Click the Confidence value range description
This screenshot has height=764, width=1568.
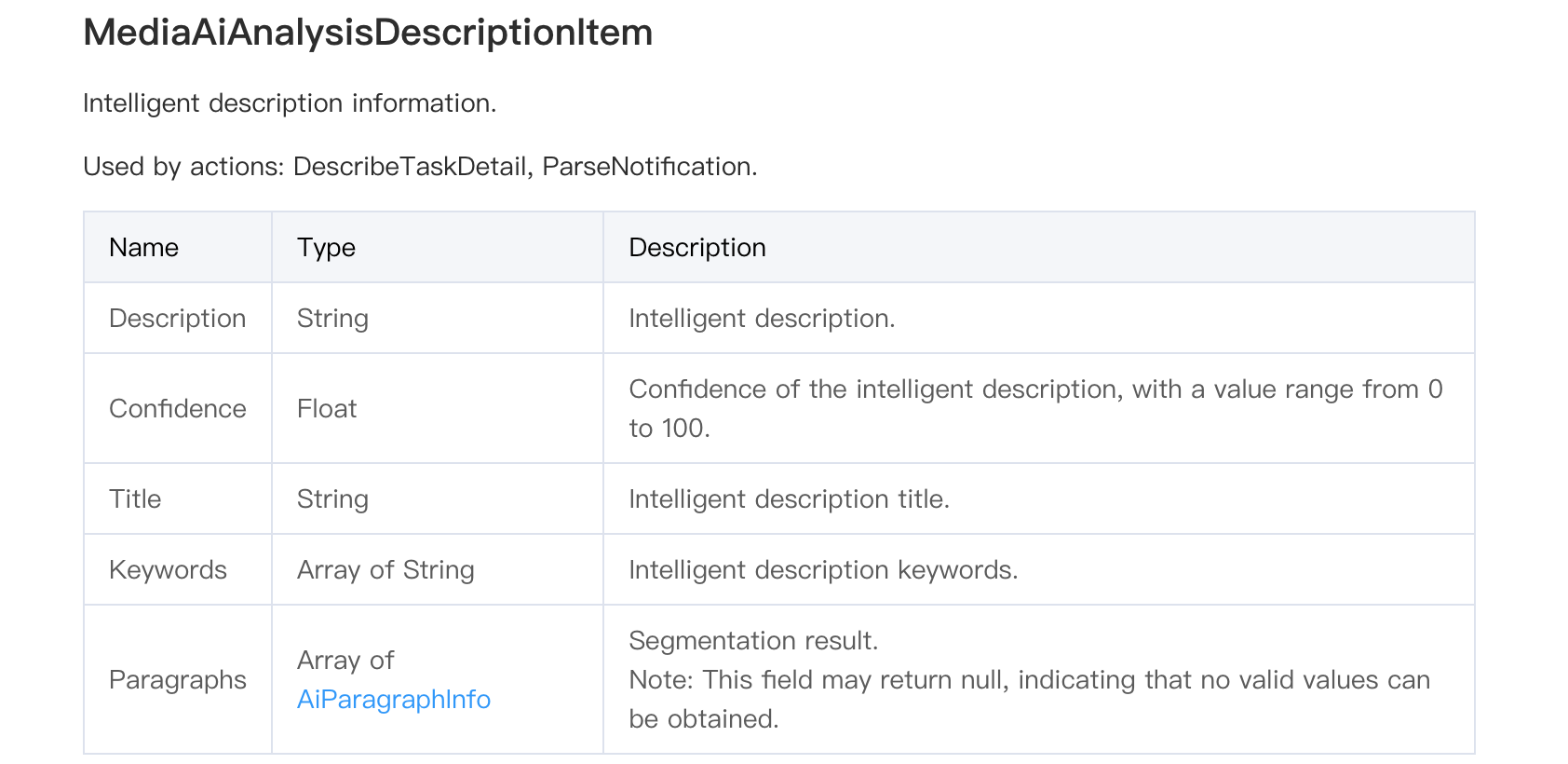tap(1034, 389)
